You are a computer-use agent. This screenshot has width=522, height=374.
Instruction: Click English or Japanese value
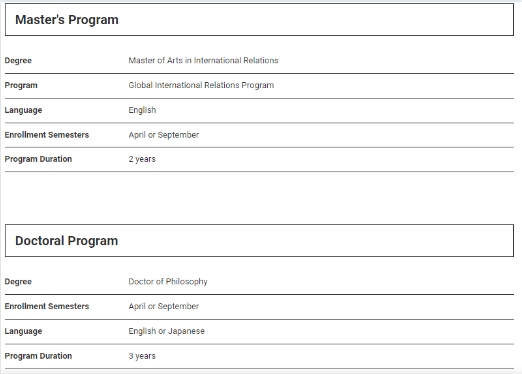click(x=167, y=331)
